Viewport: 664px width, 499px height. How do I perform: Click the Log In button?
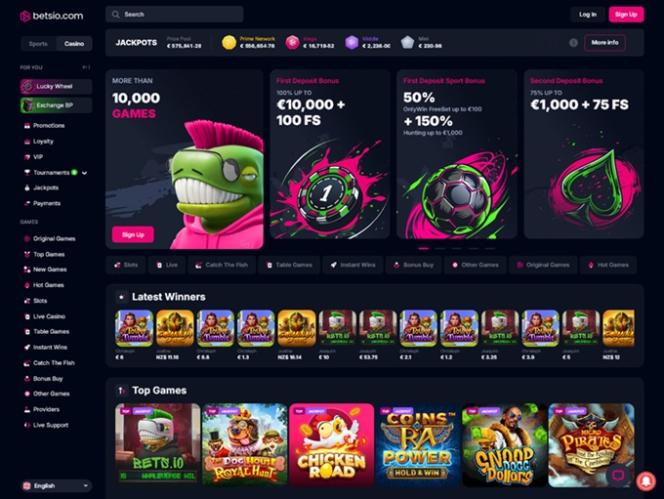tap(587, 14)
